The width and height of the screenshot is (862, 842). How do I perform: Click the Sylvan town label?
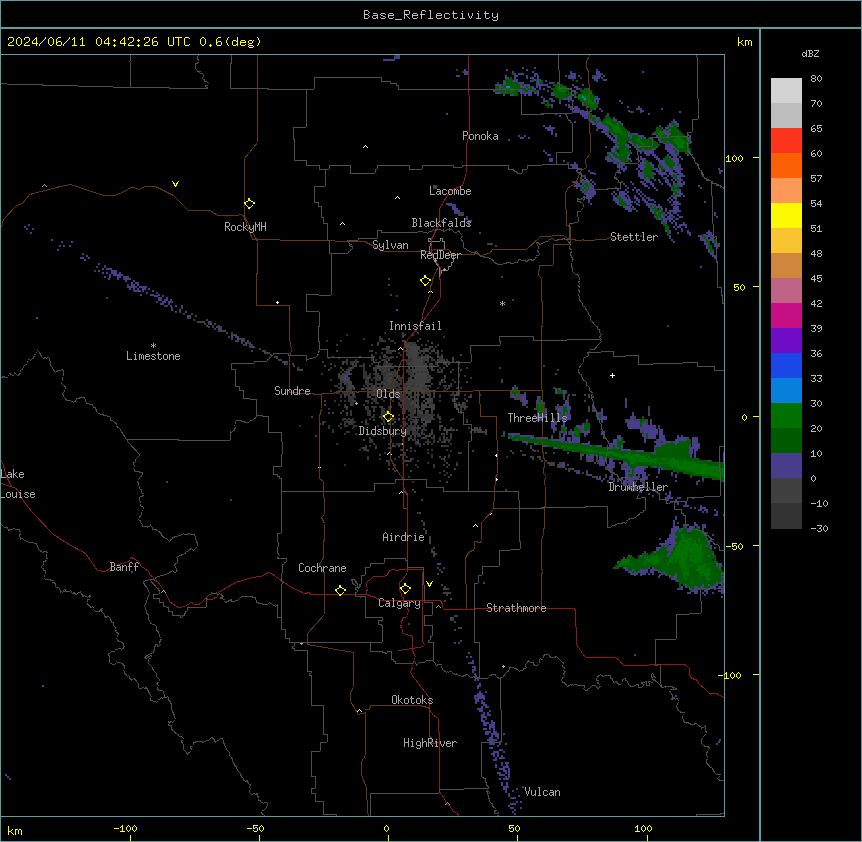pos(390,245)
